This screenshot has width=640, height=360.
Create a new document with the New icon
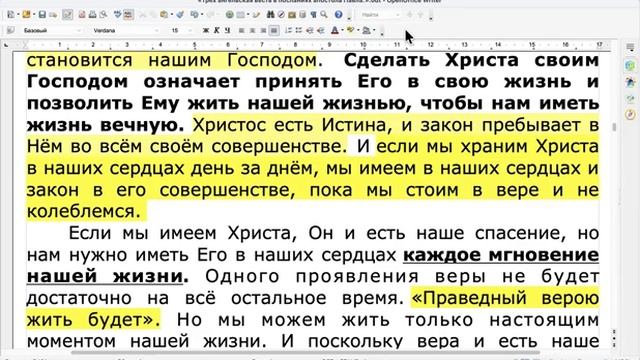(11, 15)
